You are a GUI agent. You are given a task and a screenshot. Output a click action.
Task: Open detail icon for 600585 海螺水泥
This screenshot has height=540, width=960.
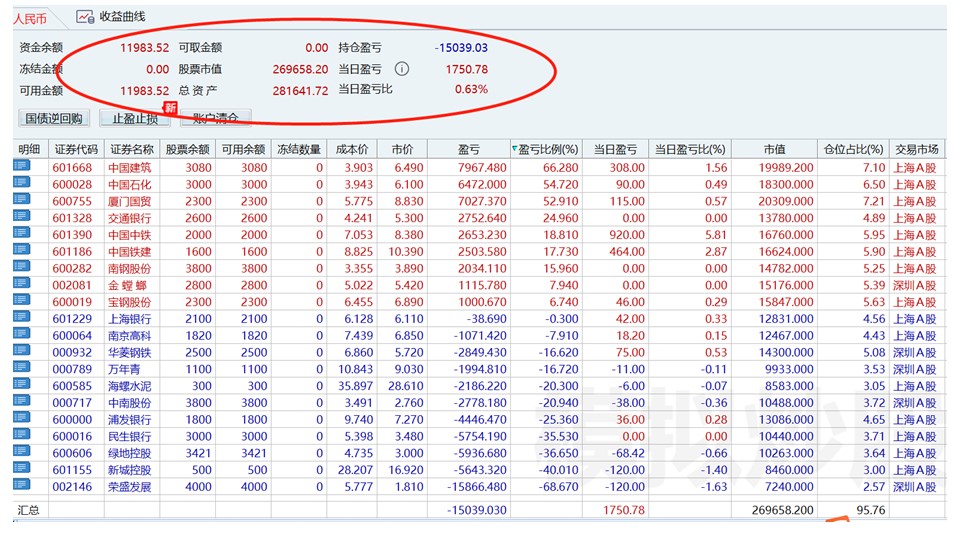click(21, 384)
